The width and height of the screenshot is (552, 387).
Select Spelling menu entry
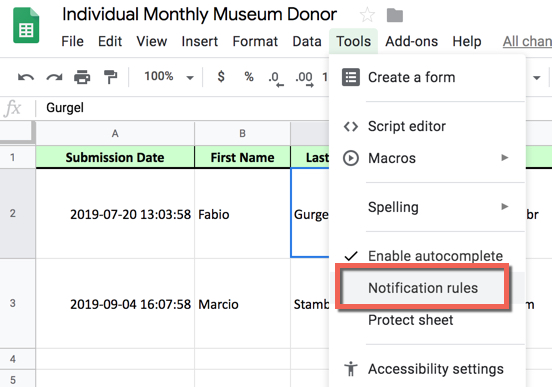427,207
